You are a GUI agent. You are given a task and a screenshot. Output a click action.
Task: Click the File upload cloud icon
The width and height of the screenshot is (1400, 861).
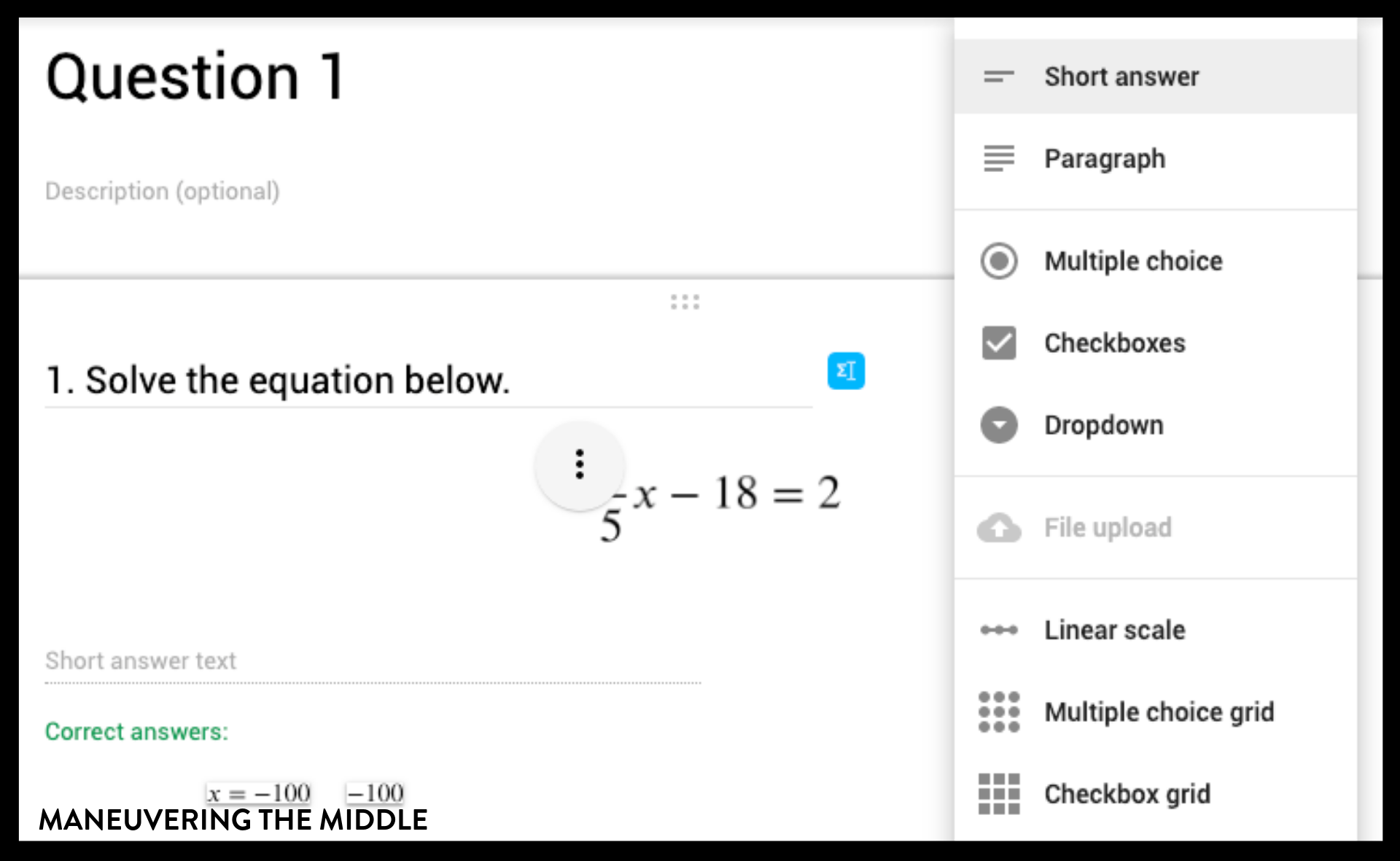(x=999, y=528)
